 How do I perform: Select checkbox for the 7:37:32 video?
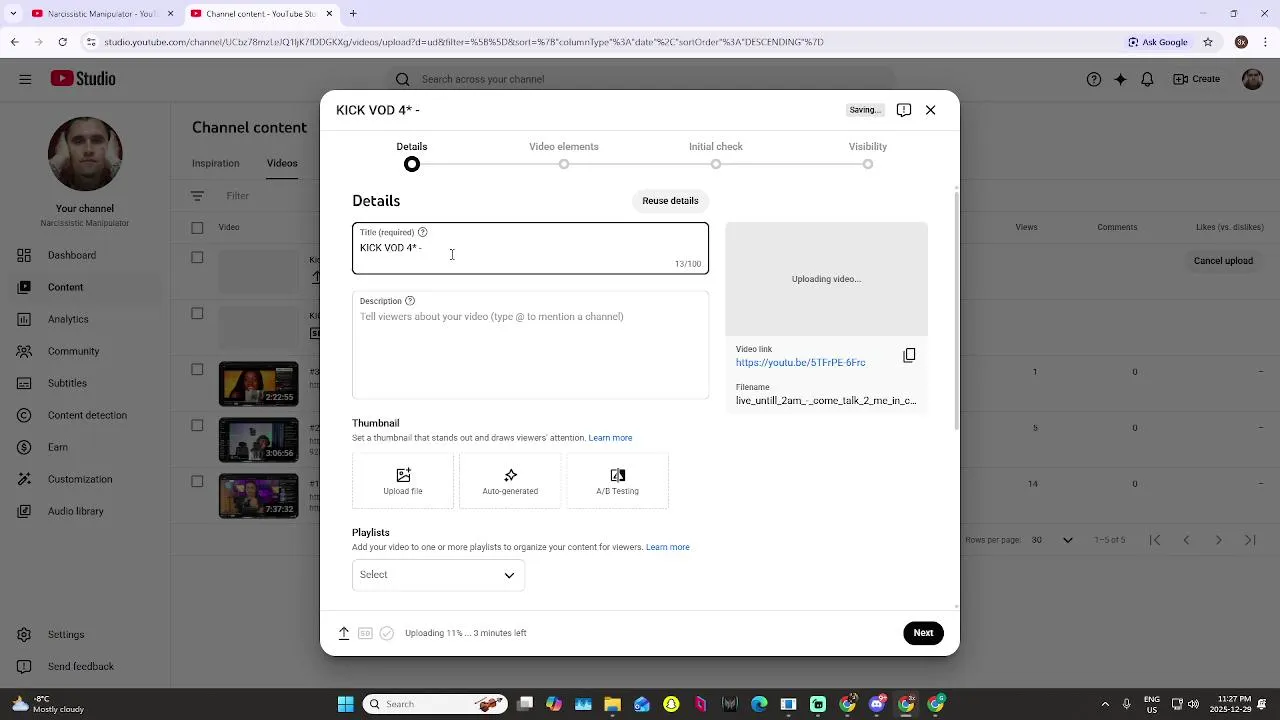[197, 481]
